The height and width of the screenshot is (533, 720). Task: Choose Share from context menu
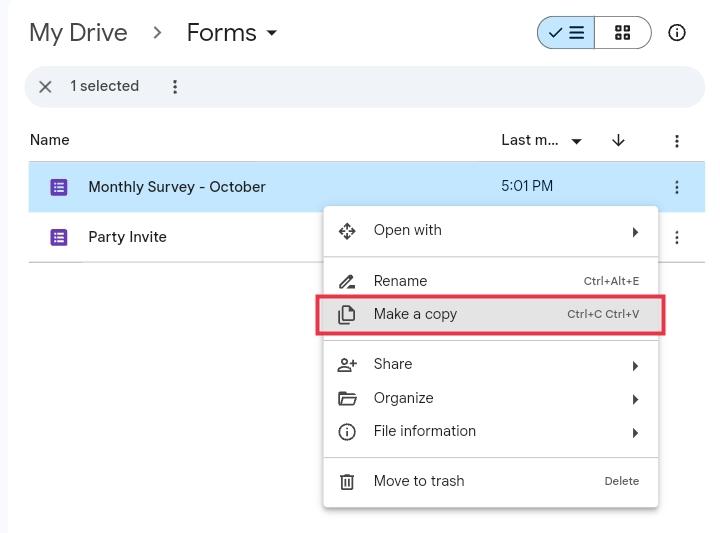coord(490,365)
